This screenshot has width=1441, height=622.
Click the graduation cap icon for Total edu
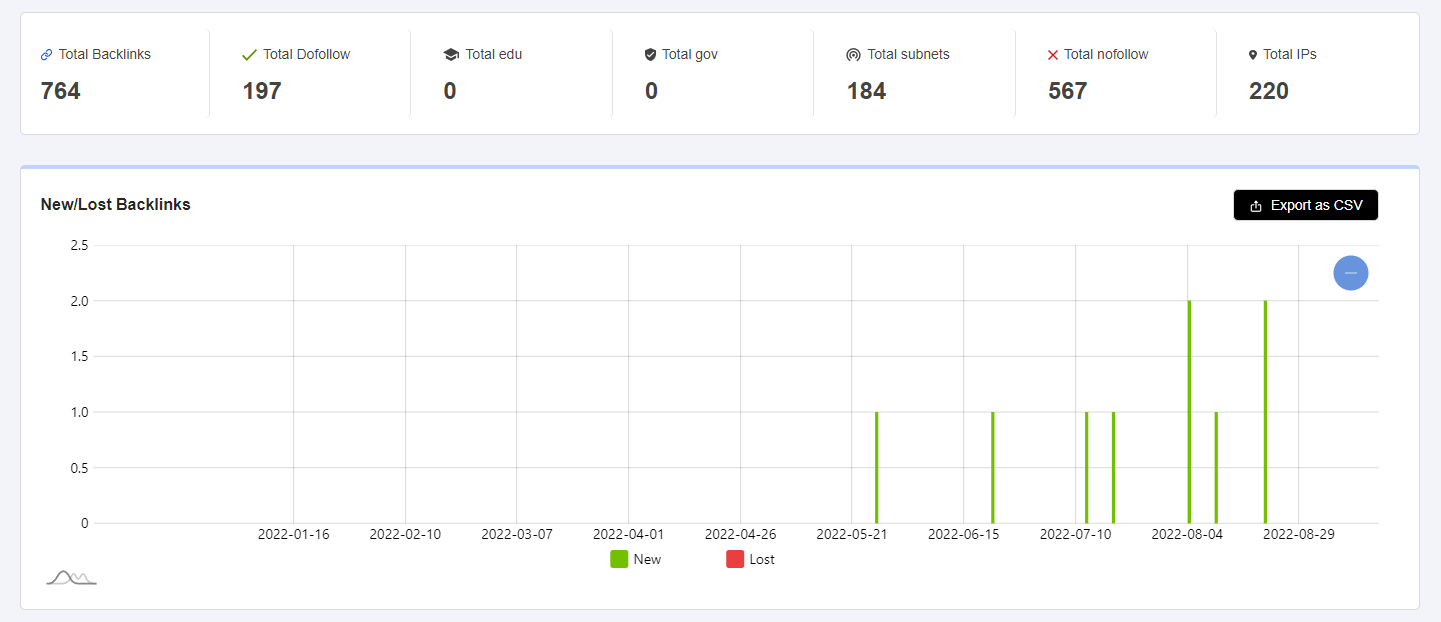pos(451,55)
